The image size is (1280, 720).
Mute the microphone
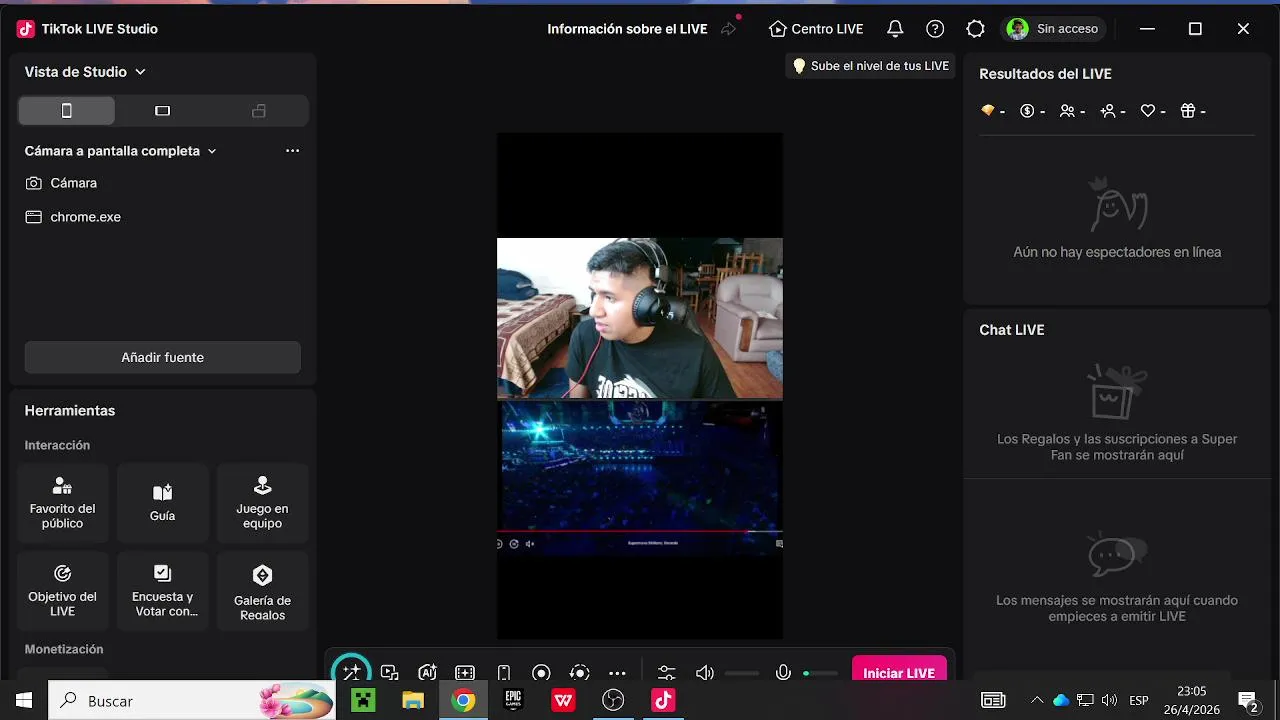(784, 673)
